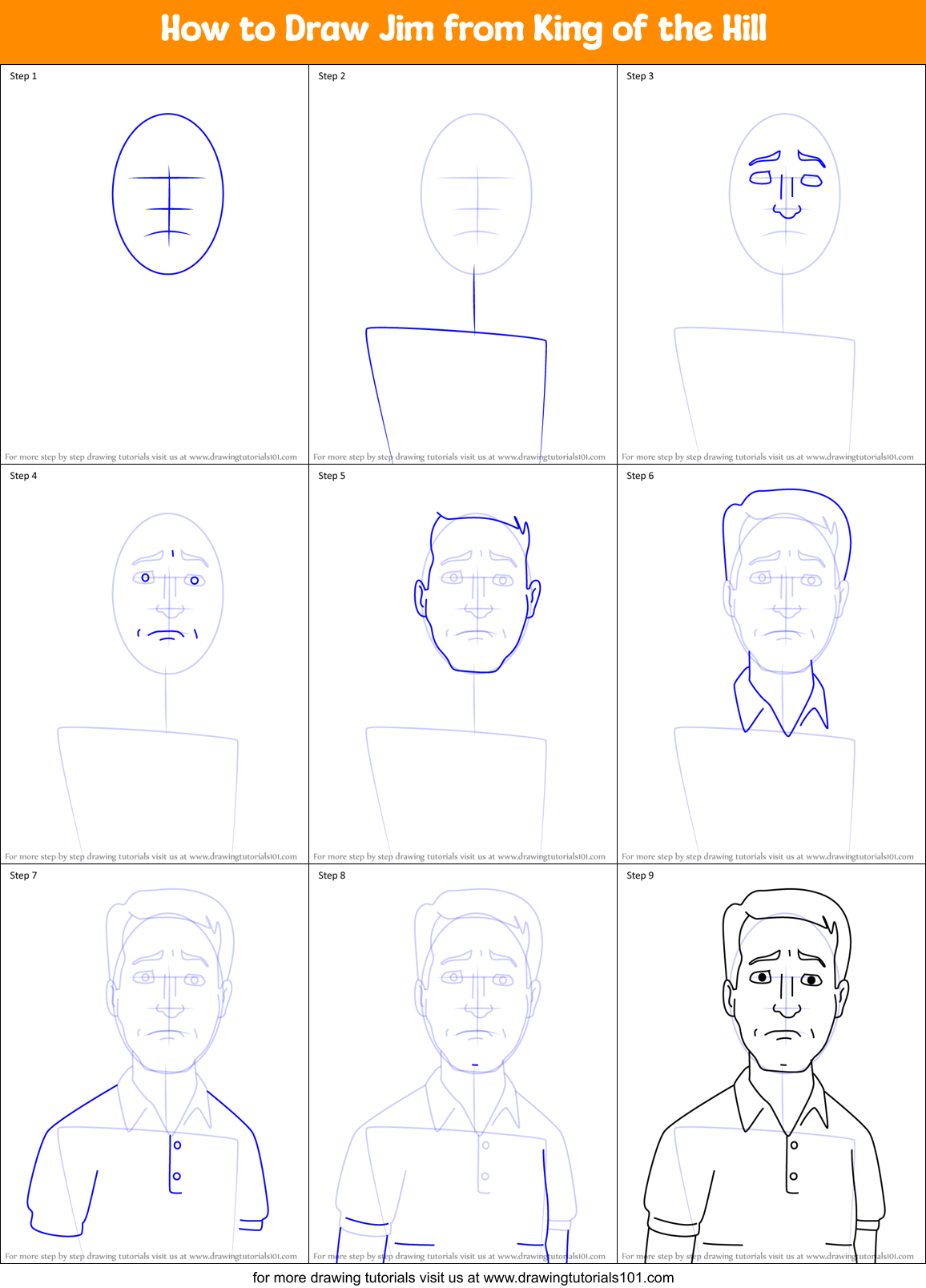Screen dimensions: 926x1288
Task: Select the Step 5 face outline drawing
Action: pyautogui.click(x=477, y=593)
